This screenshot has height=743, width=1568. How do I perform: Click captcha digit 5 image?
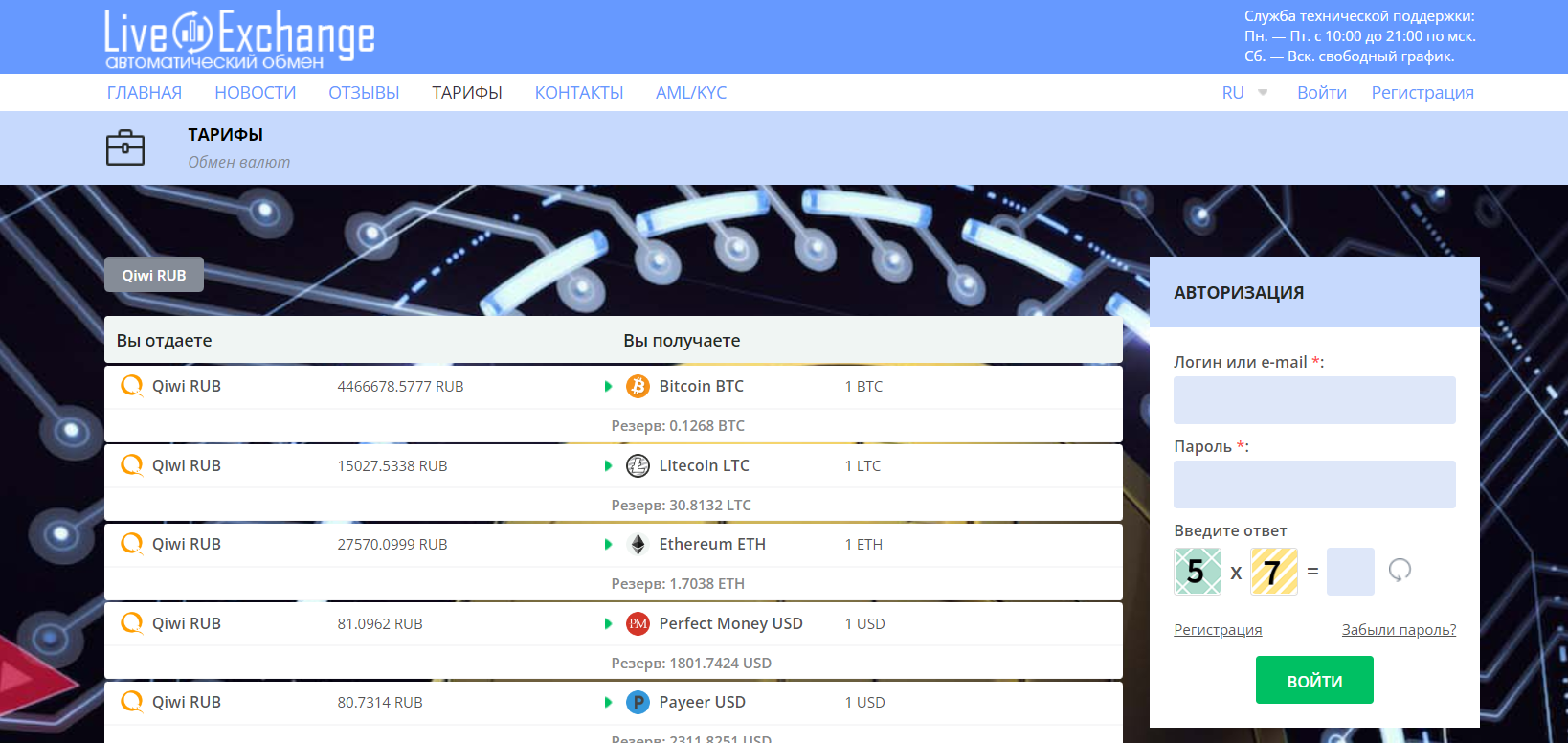click(x=1198, y=572)
